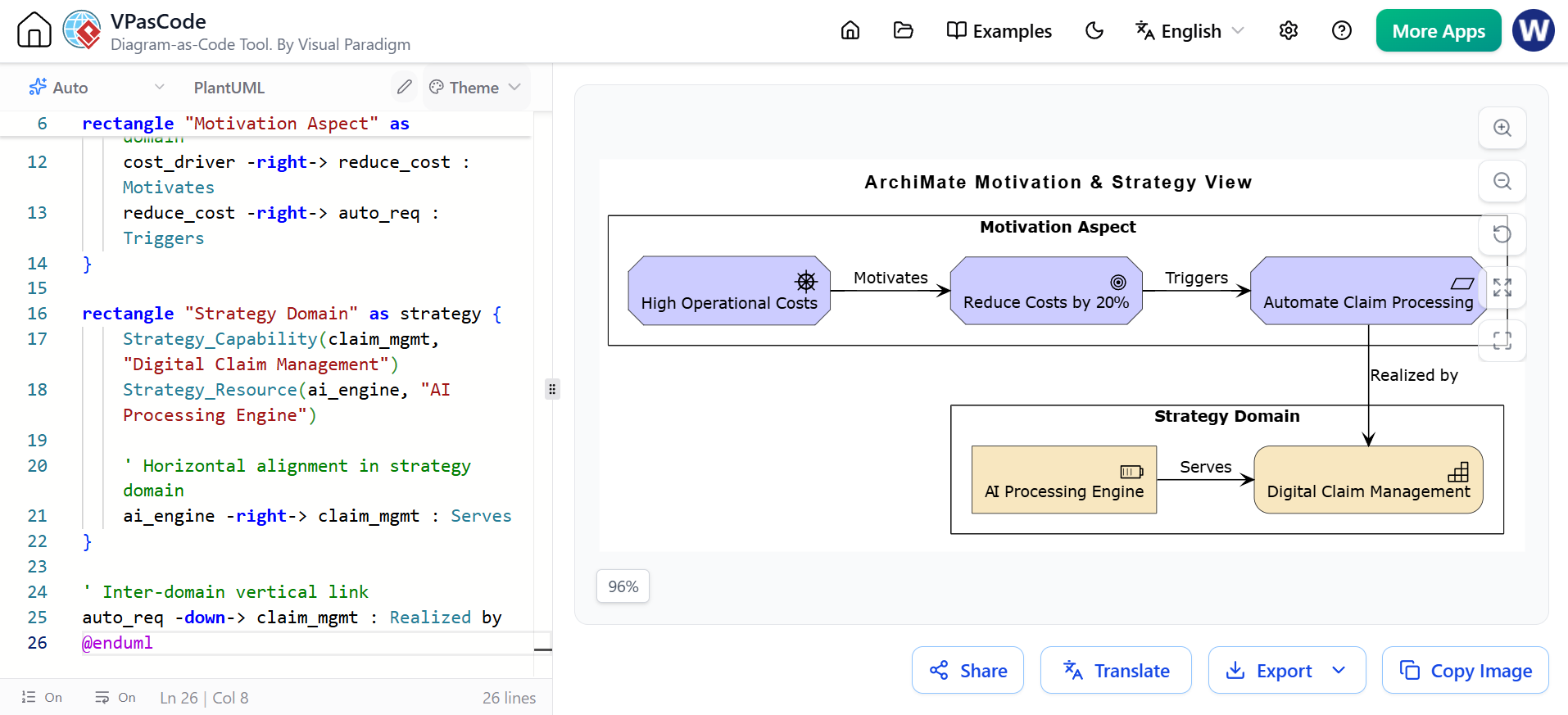
Task: Click the resource battery icon in node
Action: click(x=1131, y=472)
